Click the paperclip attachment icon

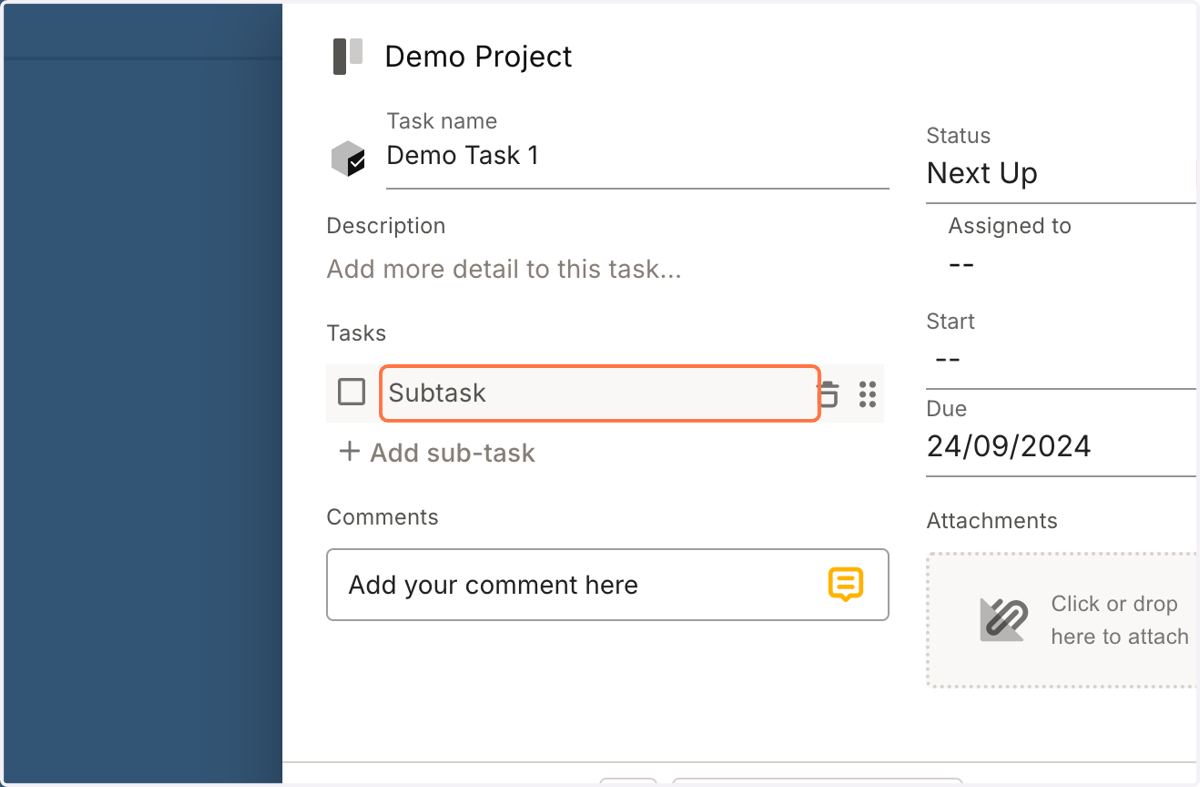[1003, 620]
